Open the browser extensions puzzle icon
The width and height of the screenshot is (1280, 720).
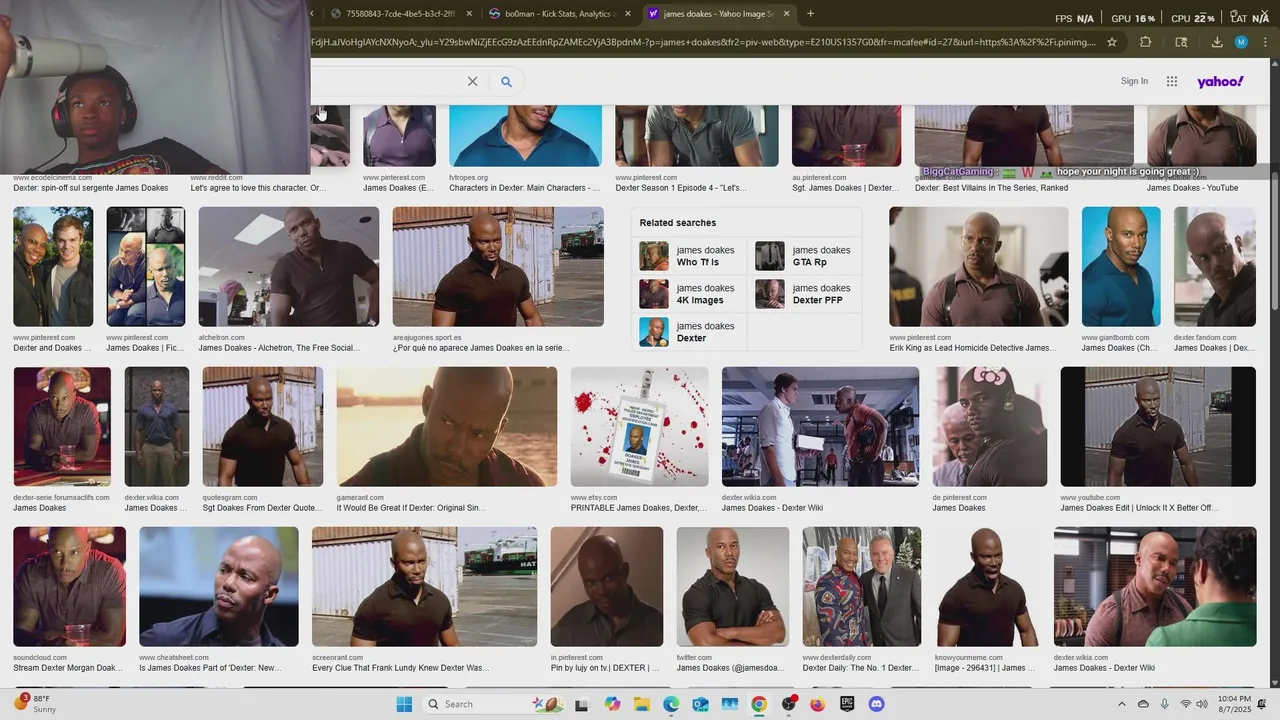click(1146, 42)
